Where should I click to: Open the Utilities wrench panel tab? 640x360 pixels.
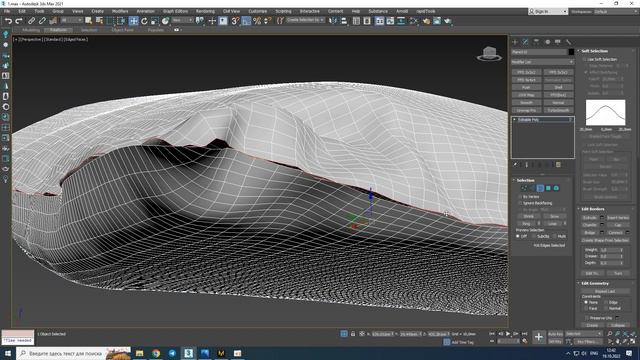568,42
